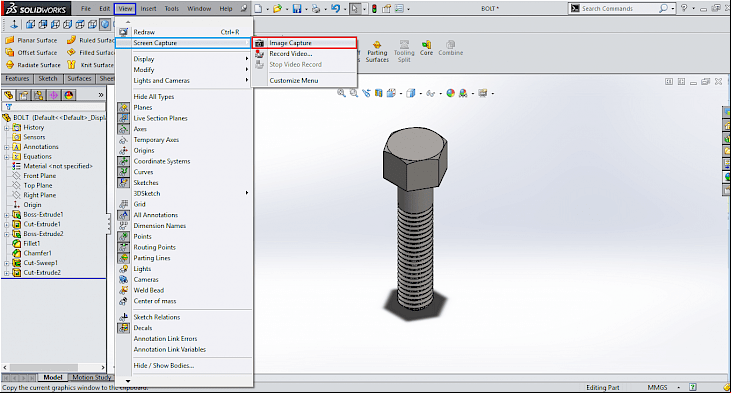This screenshot has width=731, height=393.
Task: Expand hidden manager tabs chevron
Action: tap(101, 95)
